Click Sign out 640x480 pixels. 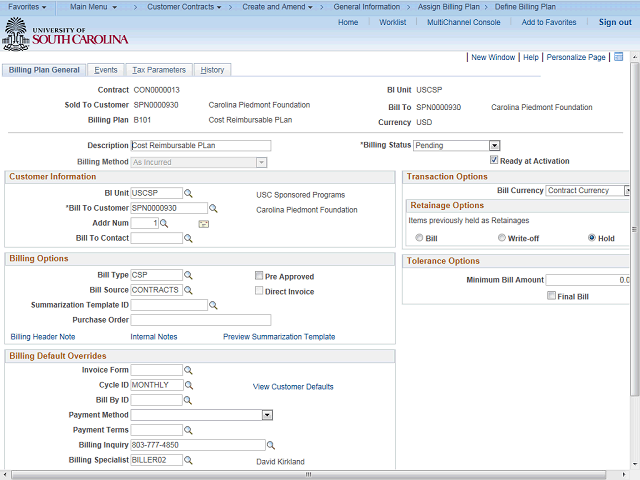(x=615, y=22)
